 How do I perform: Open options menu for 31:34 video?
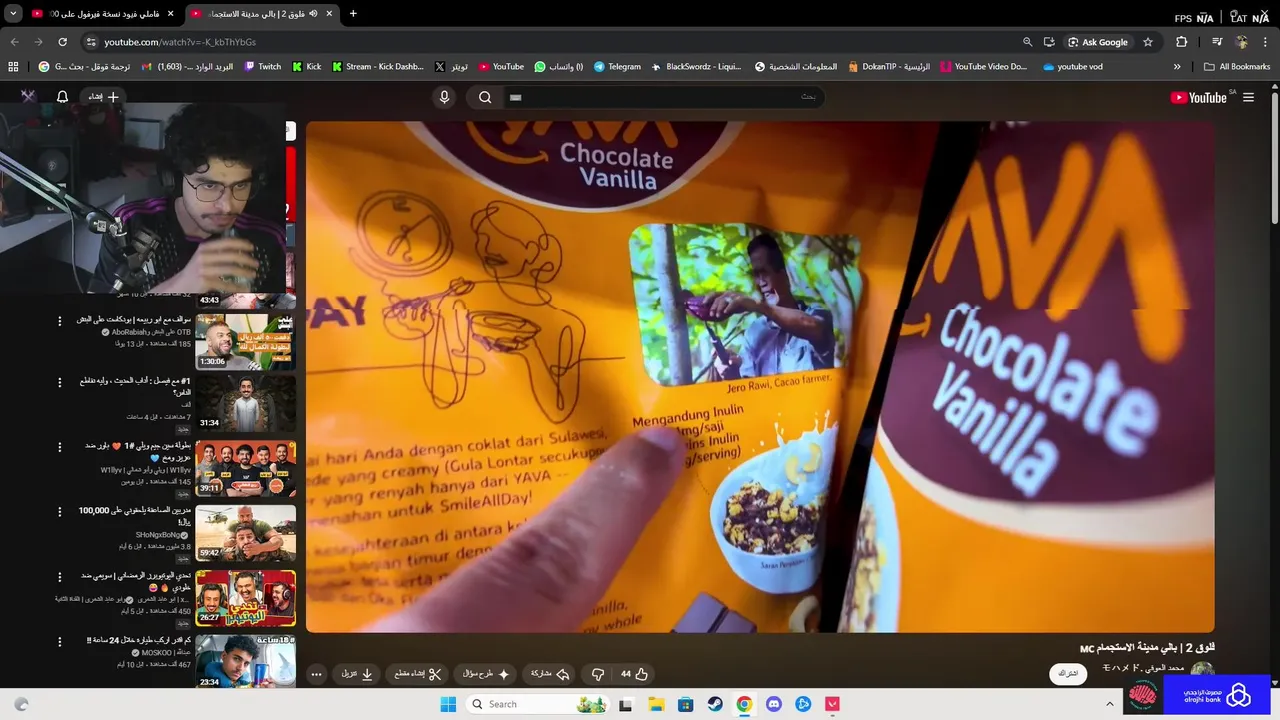coord(59,382)
